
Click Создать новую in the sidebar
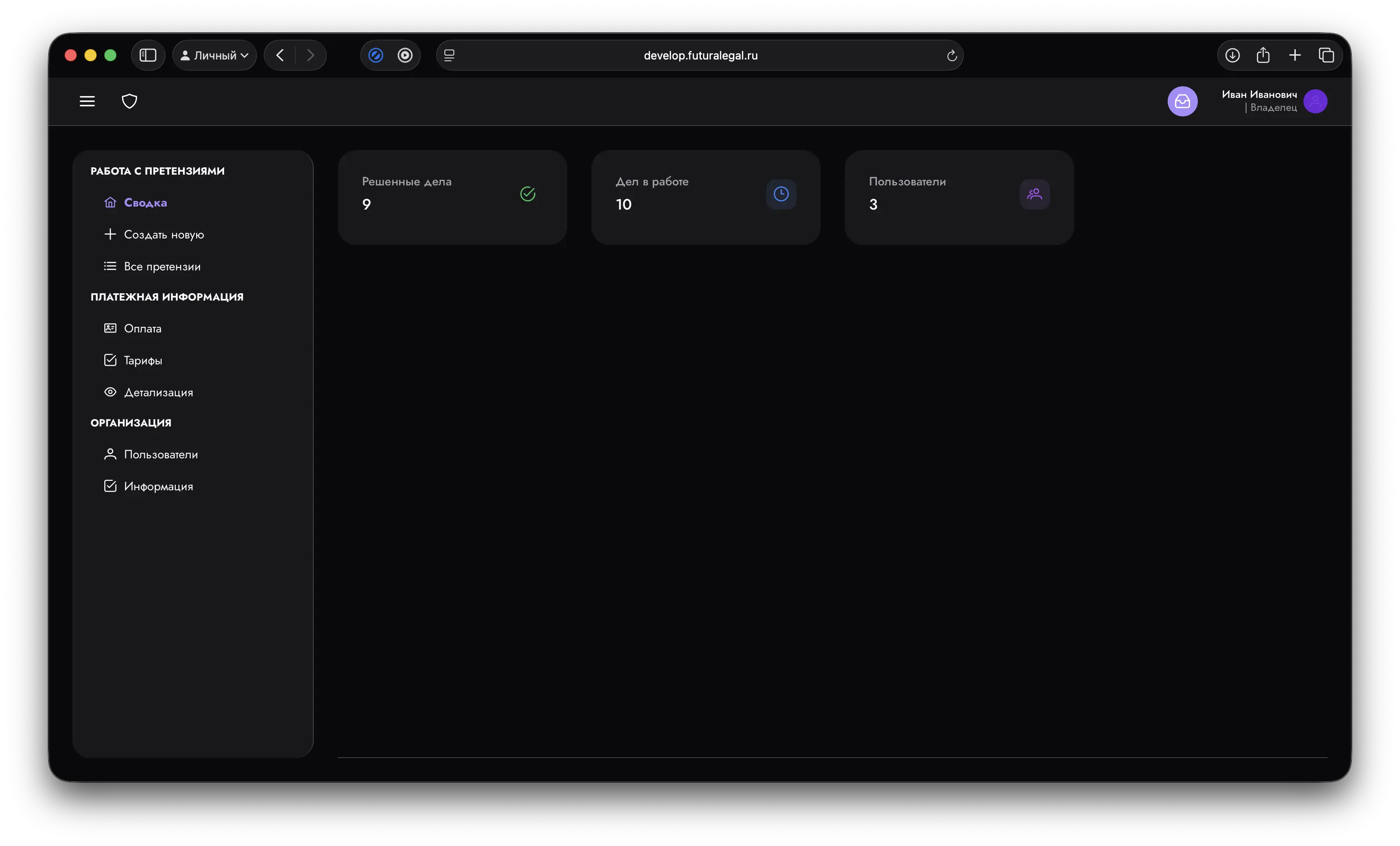tap(164, 235)
